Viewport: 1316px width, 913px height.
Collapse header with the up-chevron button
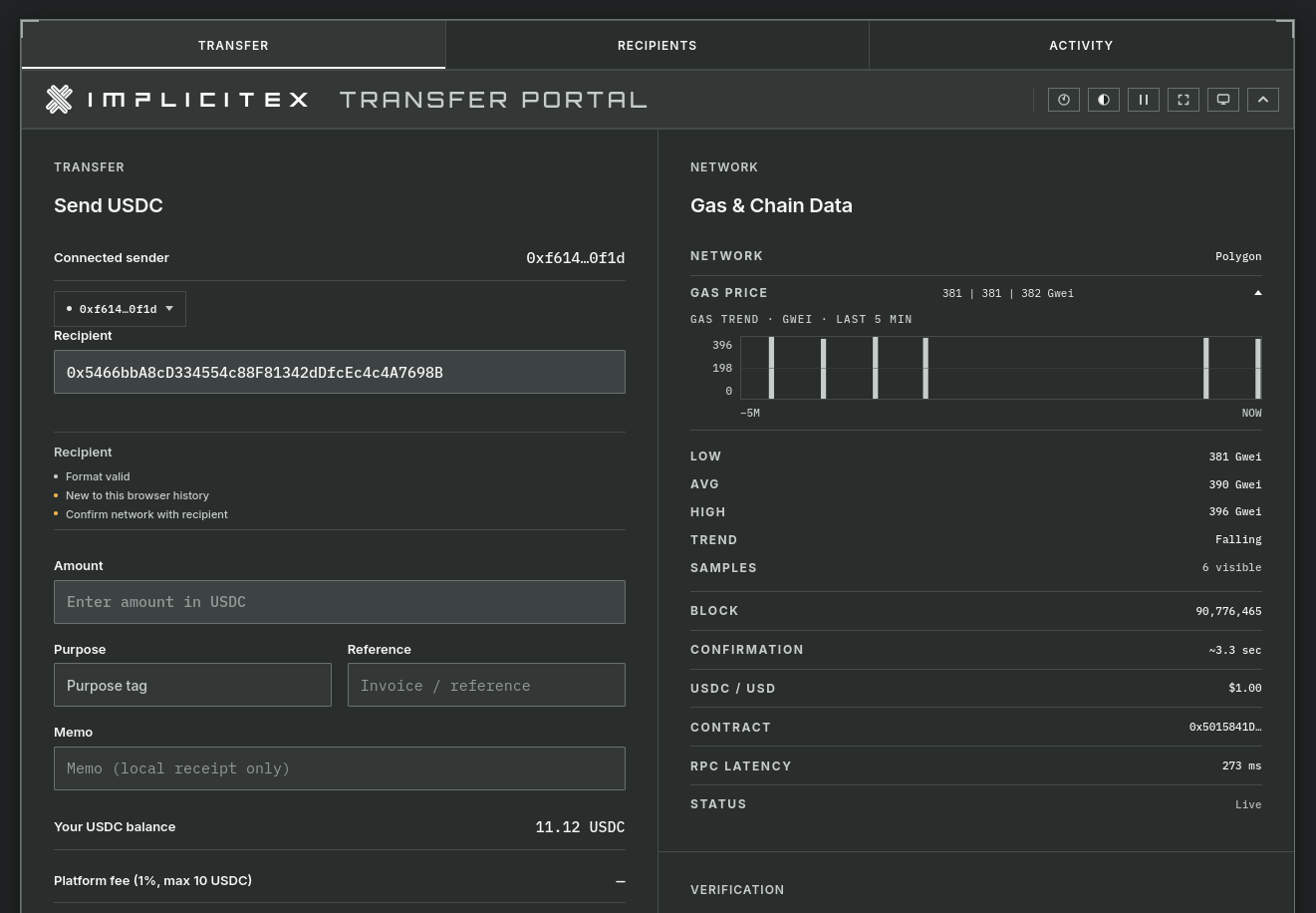[x=1263, y=100]
